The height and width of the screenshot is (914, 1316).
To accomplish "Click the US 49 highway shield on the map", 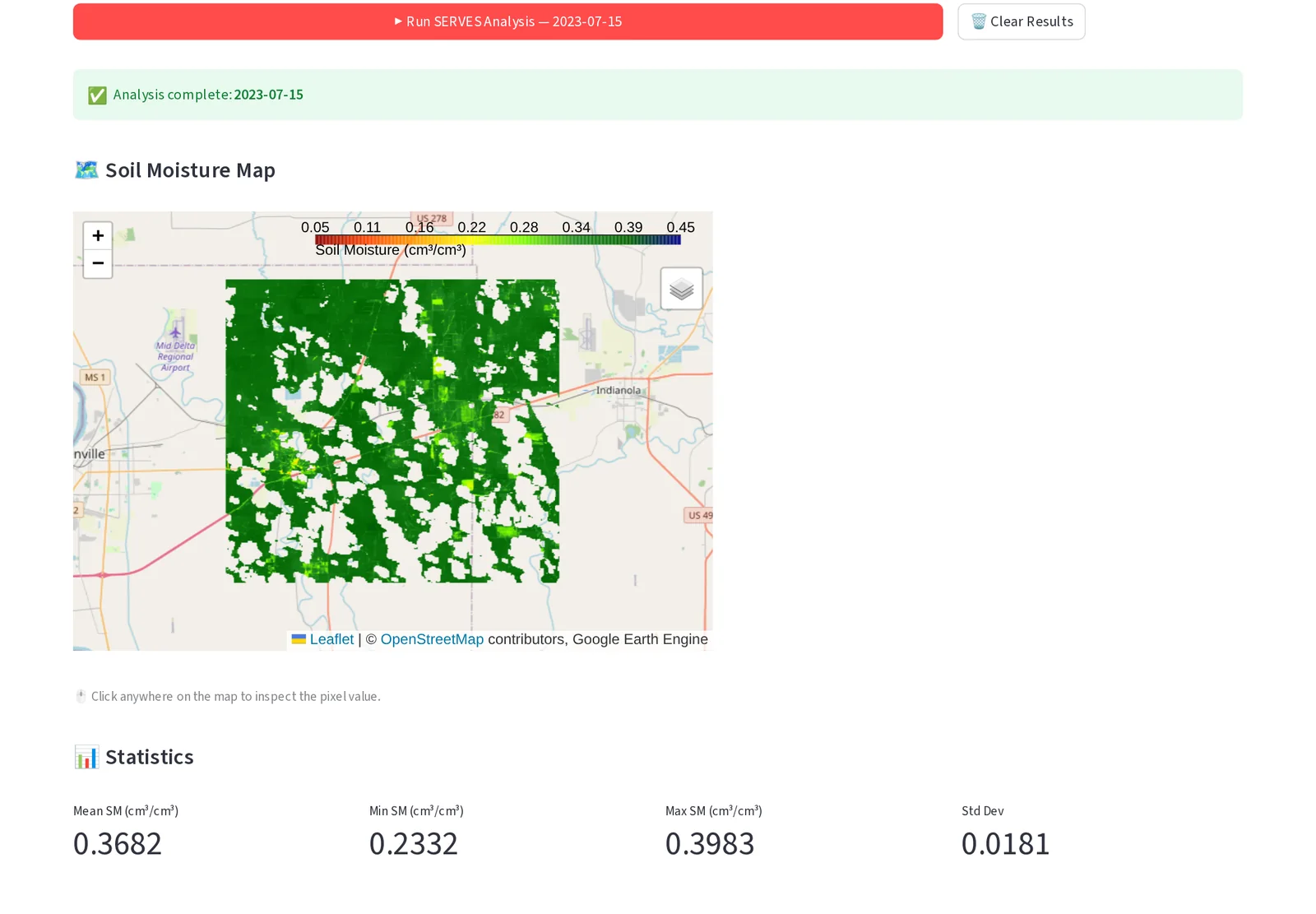I will [x=699, y=515].
